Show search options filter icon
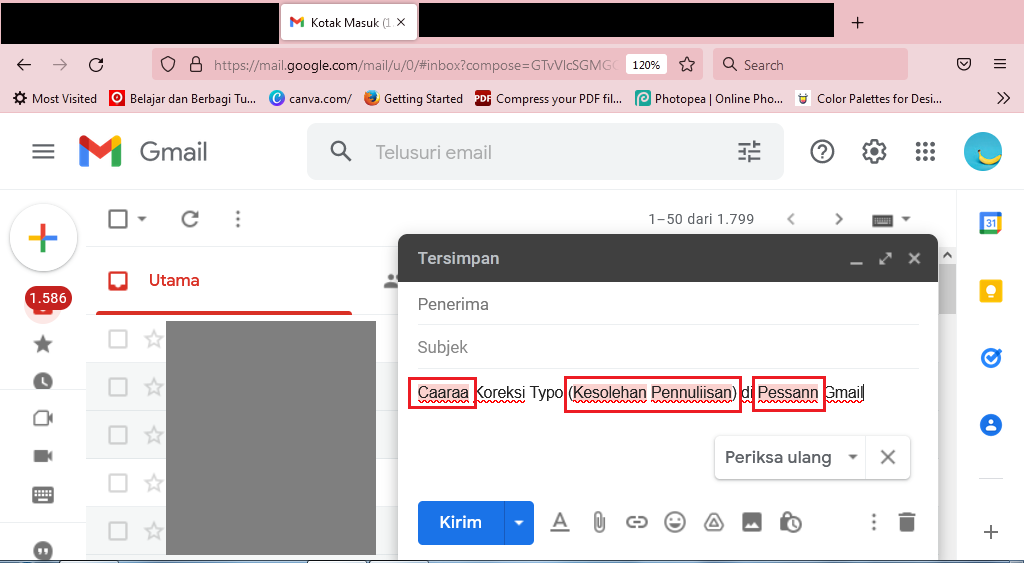 (749, 152)
